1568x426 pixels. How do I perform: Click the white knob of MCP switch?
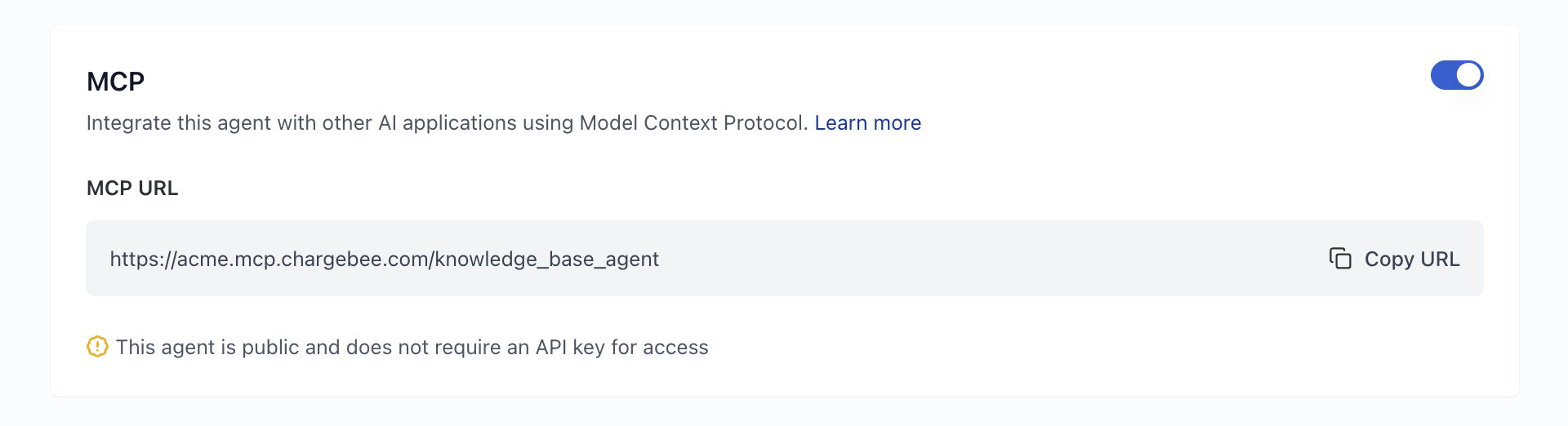tap(1468, 75)
